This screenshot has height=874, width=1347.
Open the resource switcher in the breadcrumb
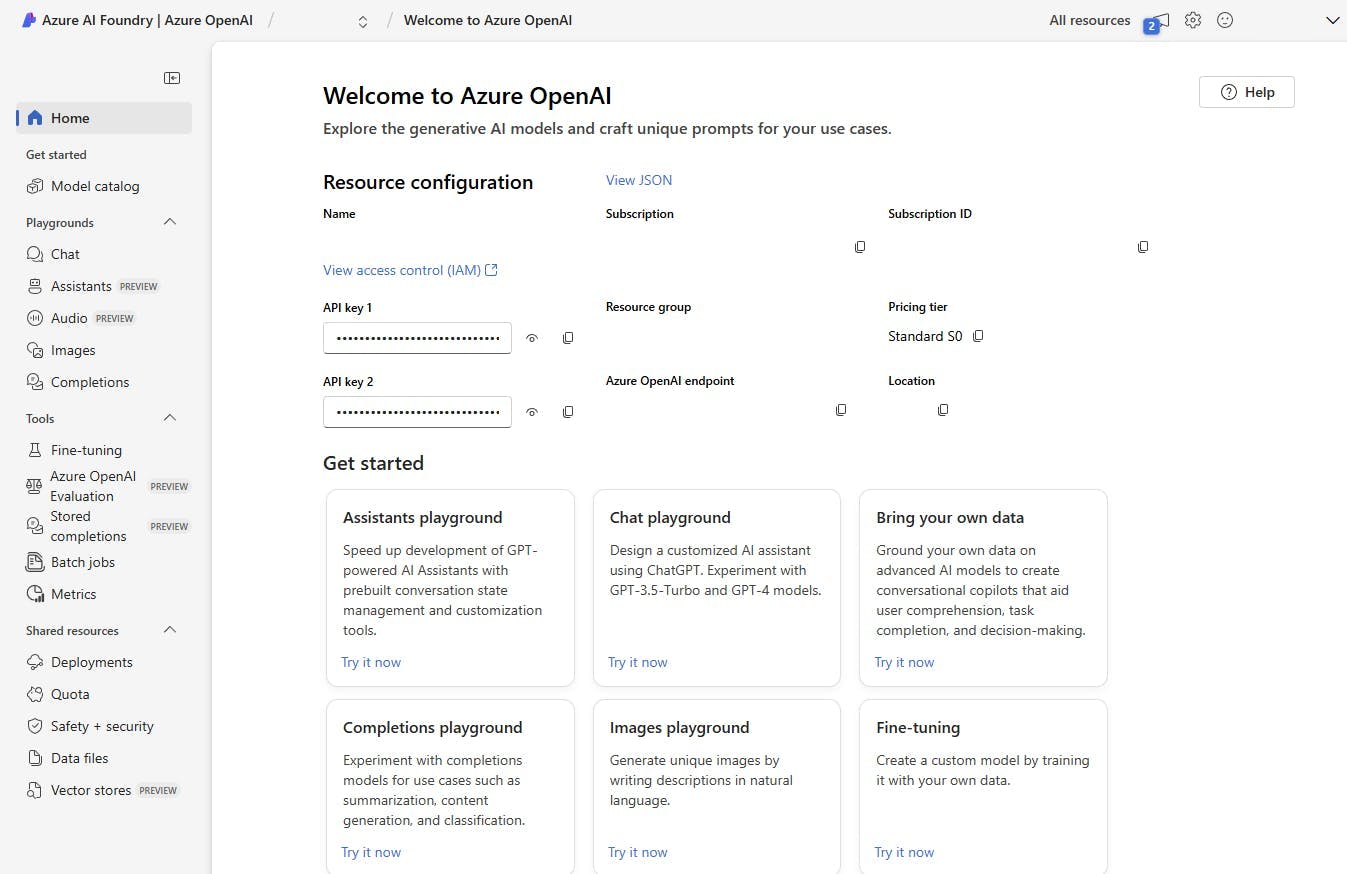click(x=363, y=21)
